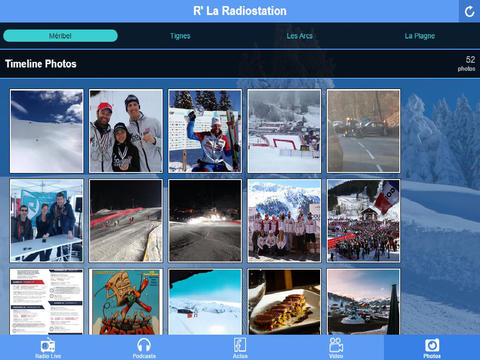Open the orange illustrated poster thumbnail
This screenshot has width=480, height=360.
point(126,302)
